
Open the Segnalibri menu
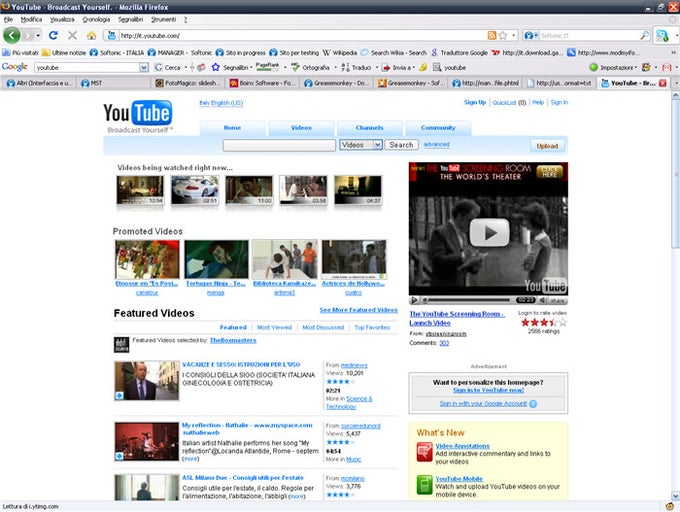131,20
